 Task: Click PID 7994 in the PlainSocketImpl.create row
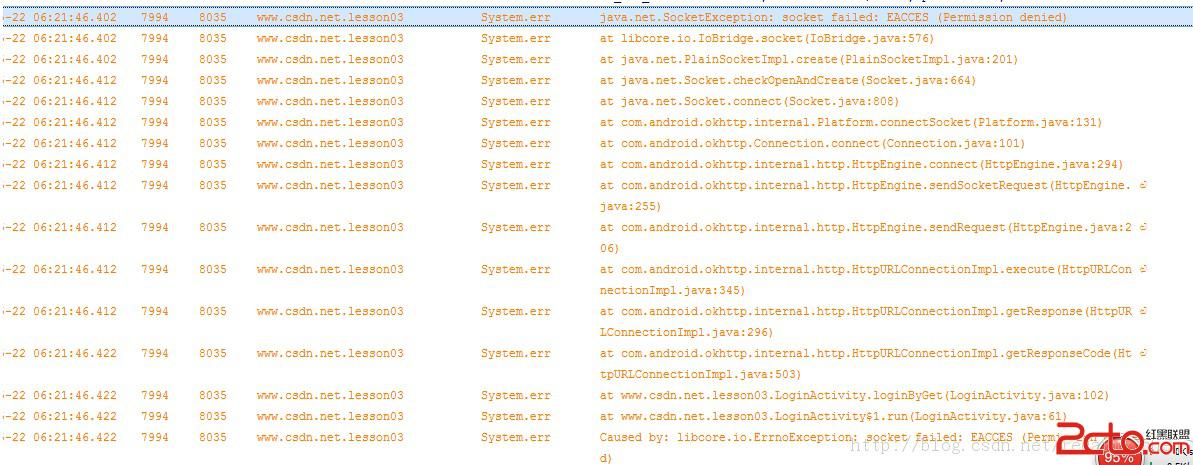[x=154, y=59]
